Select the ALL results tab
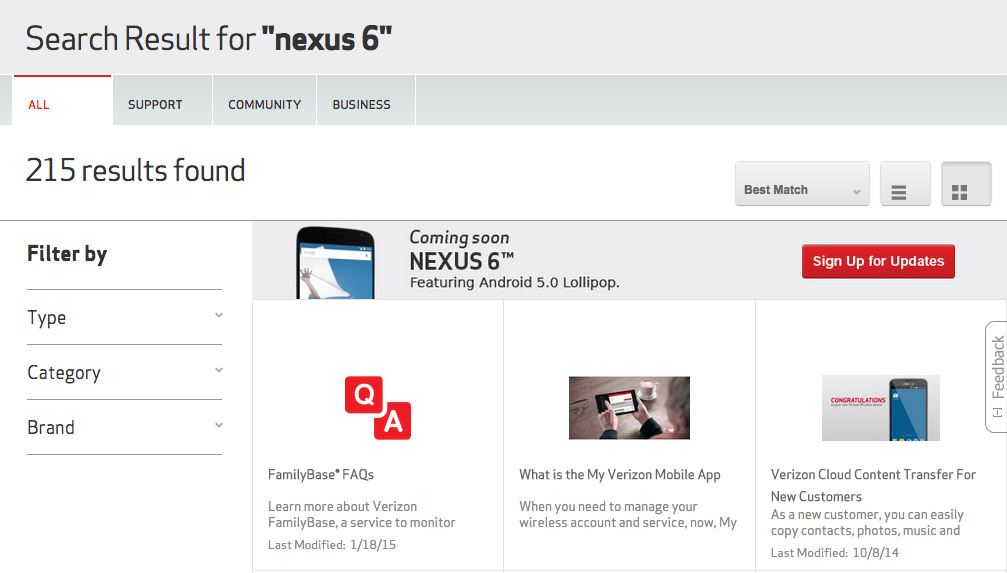Screen dimensions: 1007x573 click(x=39, y=104)
